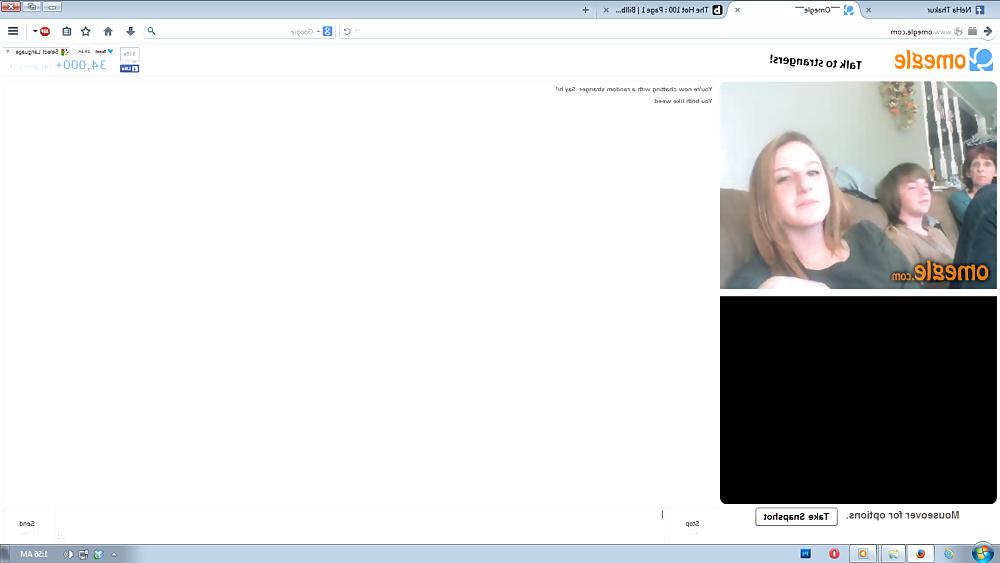Click the Tweet button
Viewport: 1000px width, 563px height.
(x=105, y=52)
